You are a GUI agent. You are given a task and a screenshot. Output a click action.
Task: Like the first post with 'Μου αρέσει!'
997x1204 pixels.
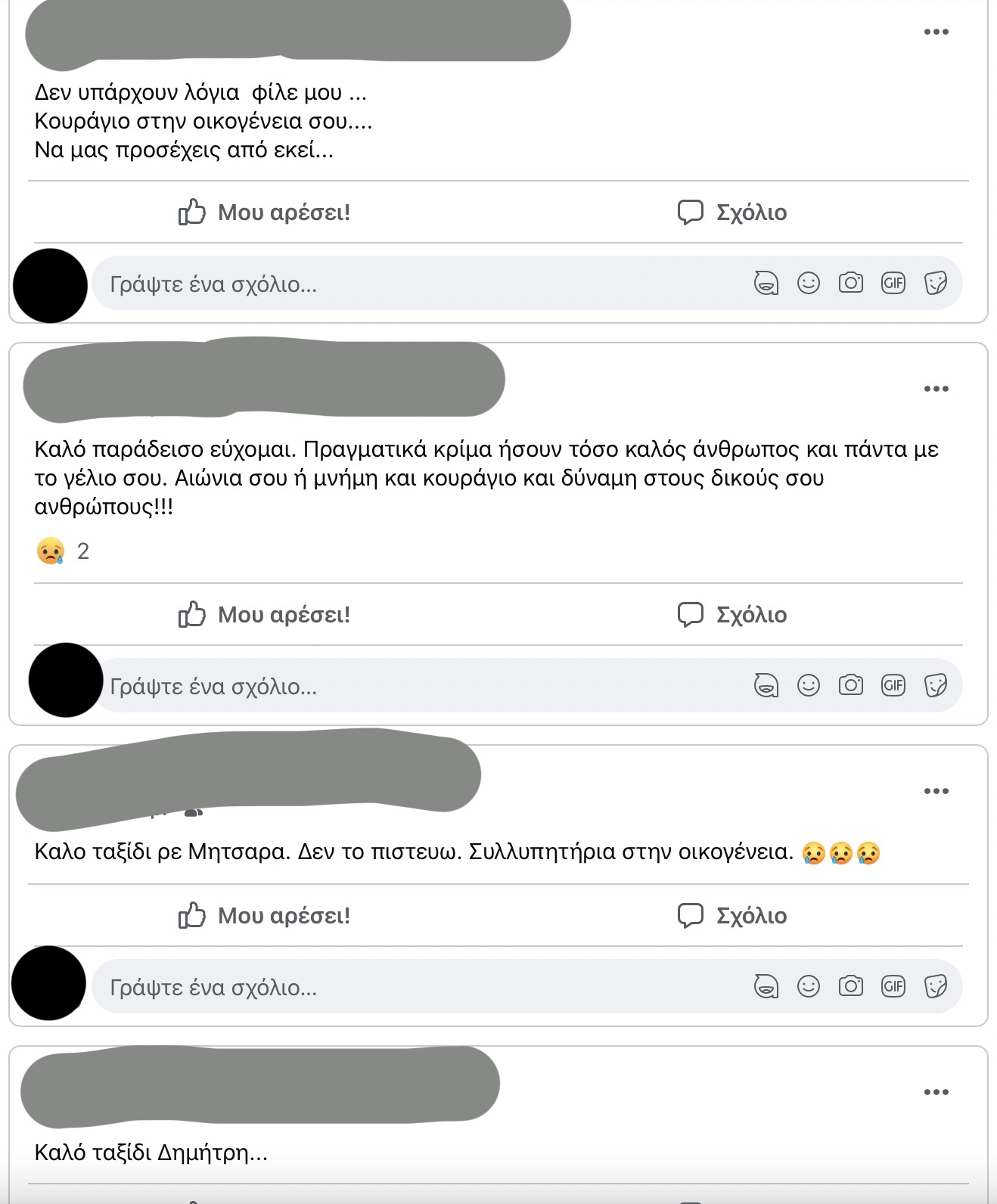pyautogui.click(x=264, y=213)
